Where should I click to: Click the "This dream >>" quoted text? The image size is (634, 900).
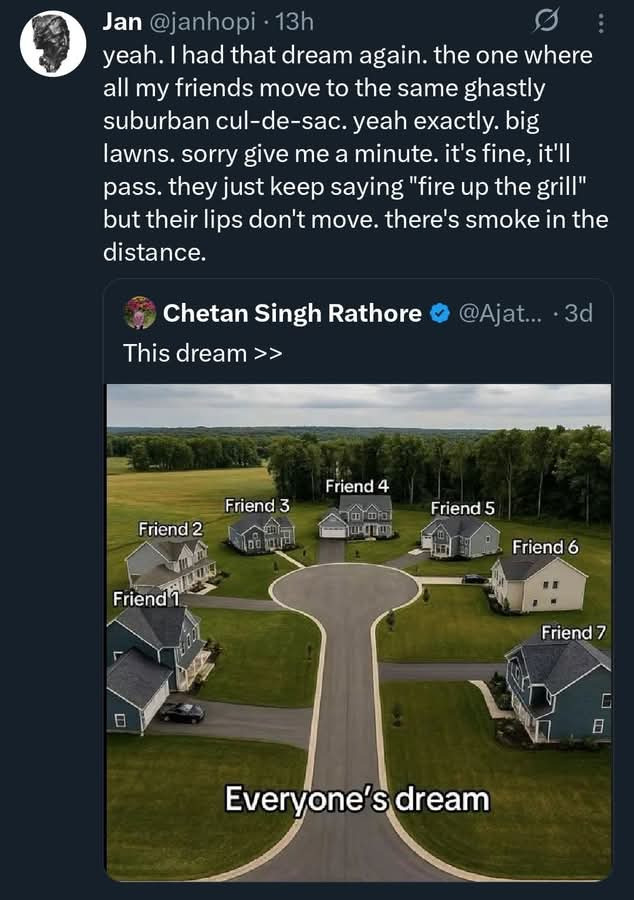pyautogui.click(x=187, y=352)
